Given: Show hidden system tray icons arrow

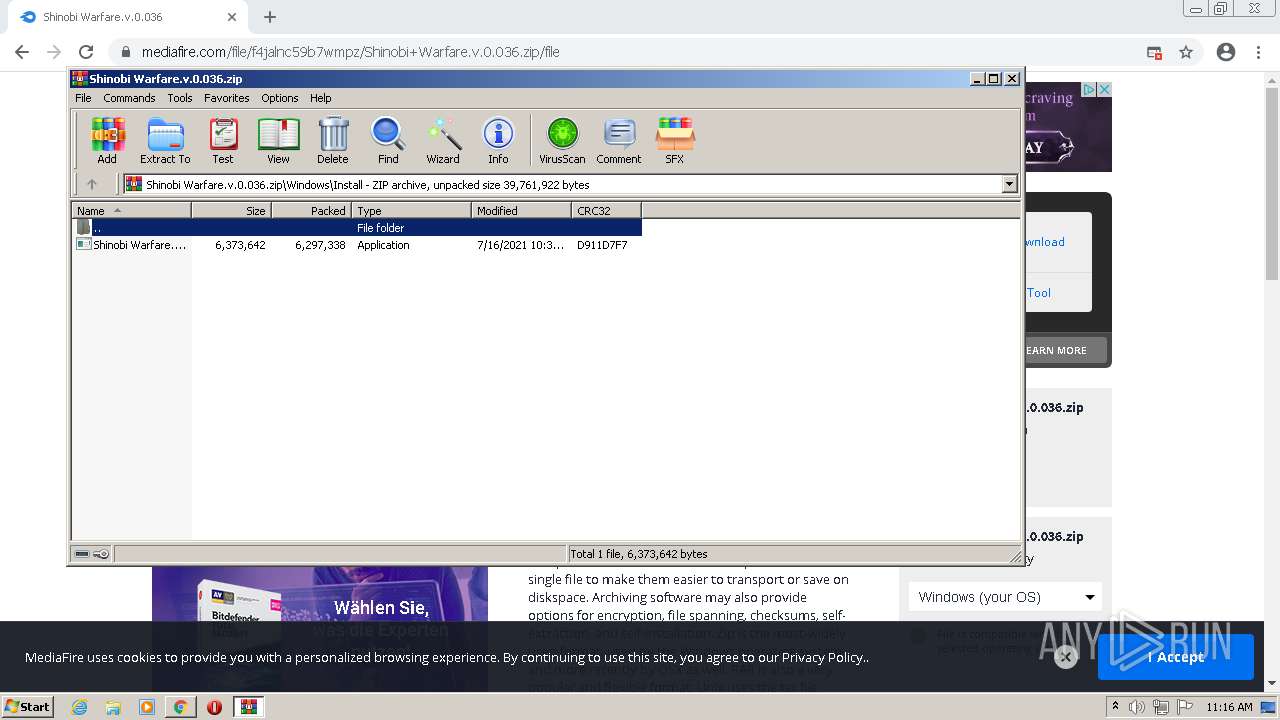Looking at the screenshot, I should 1116,707.
